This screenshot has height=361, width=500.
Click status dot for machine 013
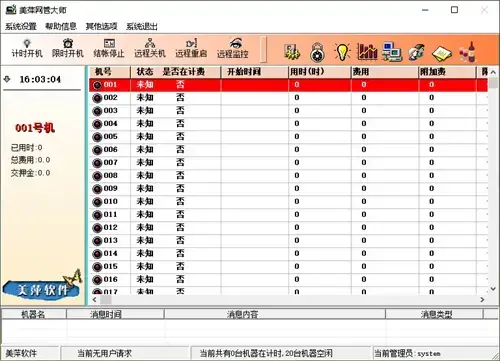97,241
